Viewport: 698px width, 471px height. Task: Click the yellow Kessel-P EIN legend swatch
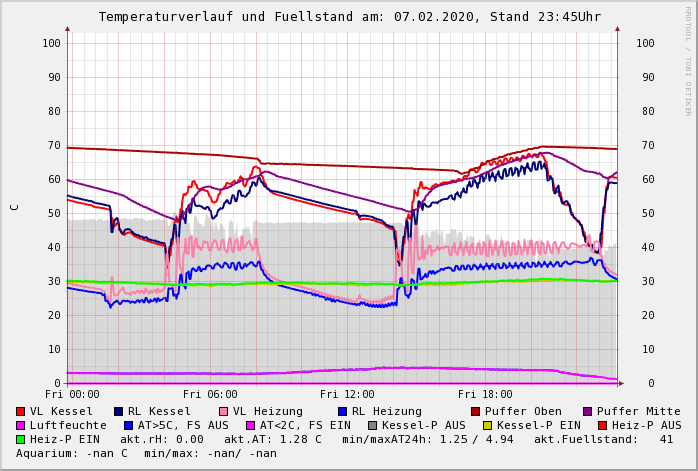pyautogui.click(x=487, y=425)
